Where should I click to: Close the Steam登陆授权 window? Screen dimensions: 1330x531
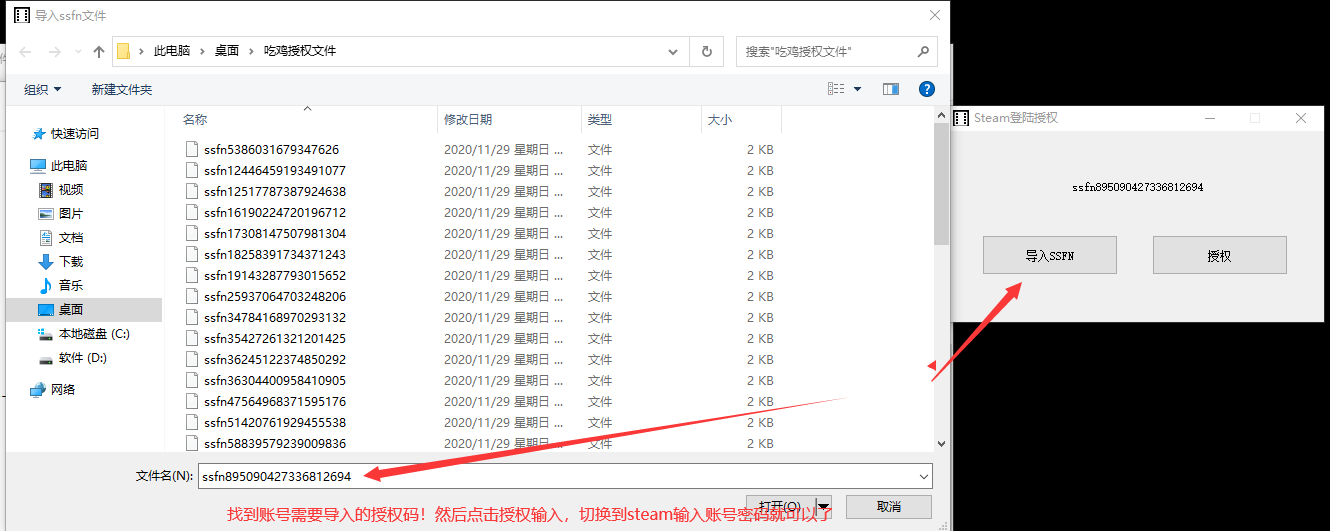point(1301,118)
